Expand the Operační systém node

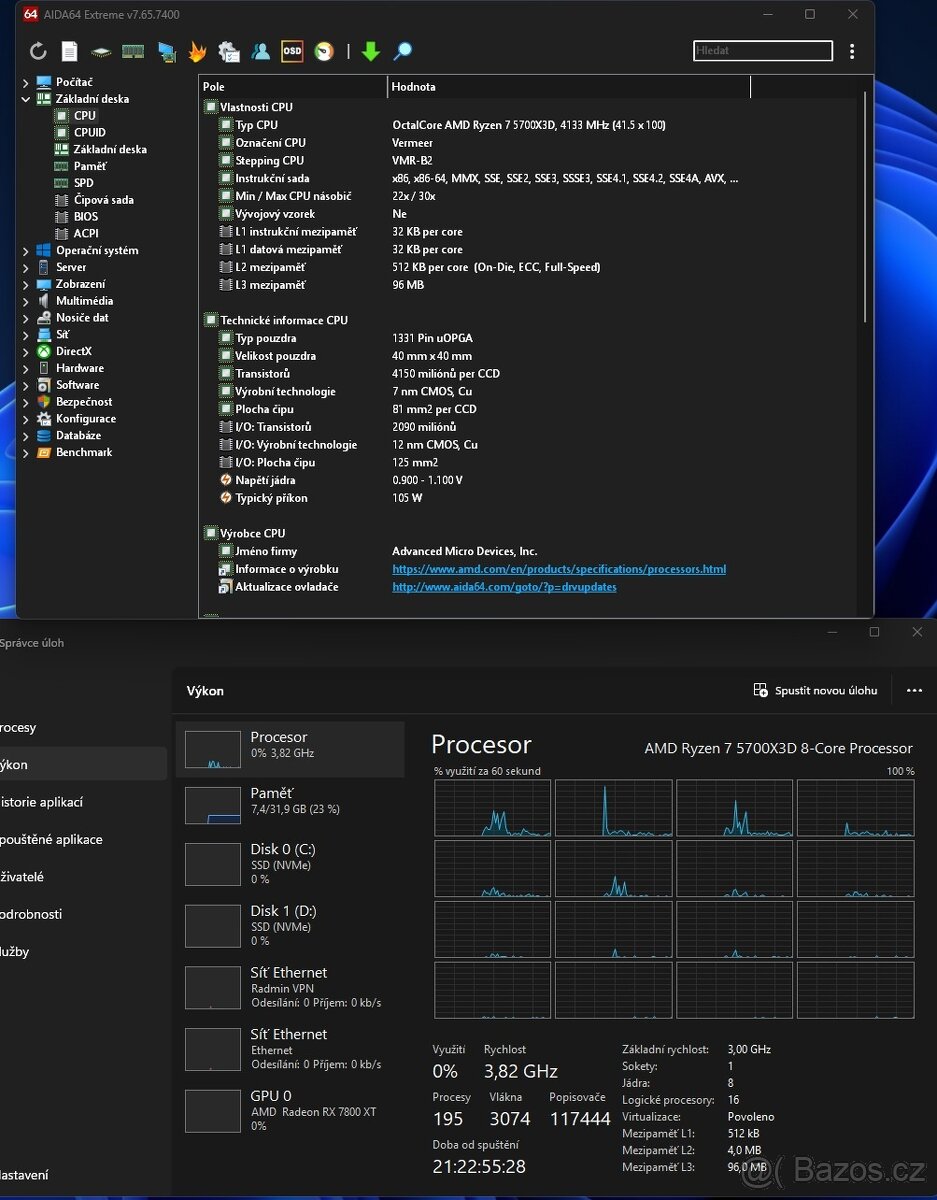click(x=26, y=251)
